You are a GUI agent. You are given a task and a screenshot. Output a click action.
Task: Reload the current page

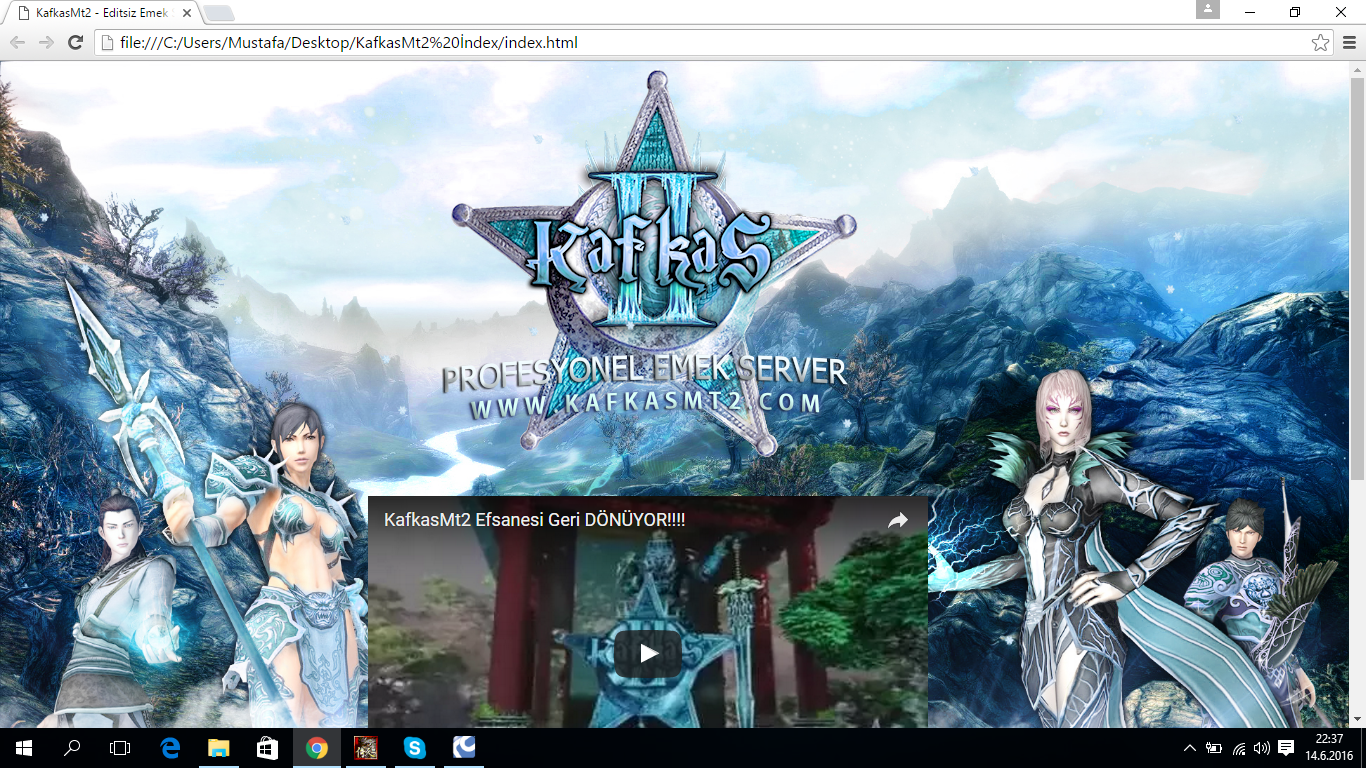coord(75,43)
